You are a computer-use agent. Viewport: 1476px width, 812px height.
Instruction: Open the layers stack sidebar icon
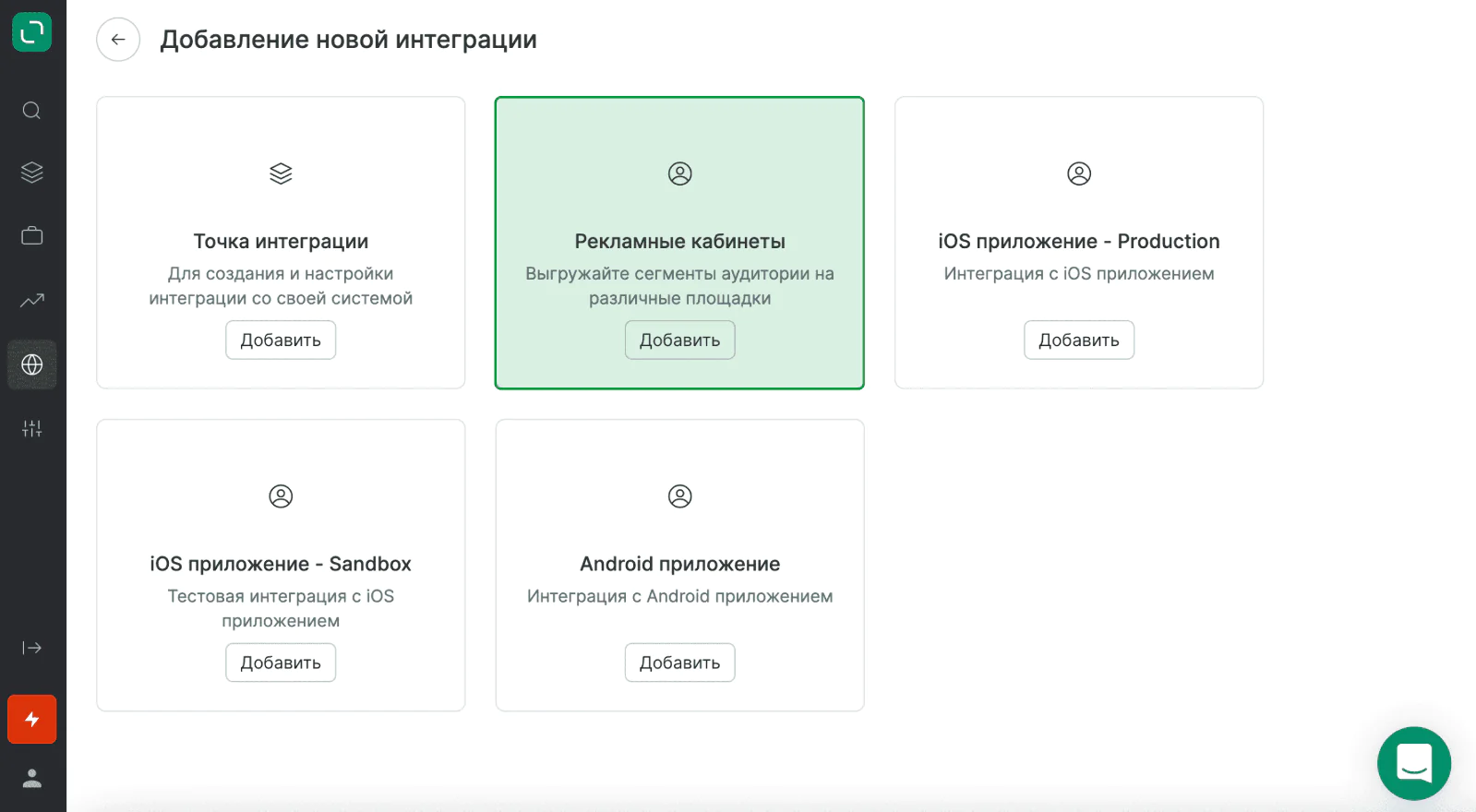(x=31, y=173)
